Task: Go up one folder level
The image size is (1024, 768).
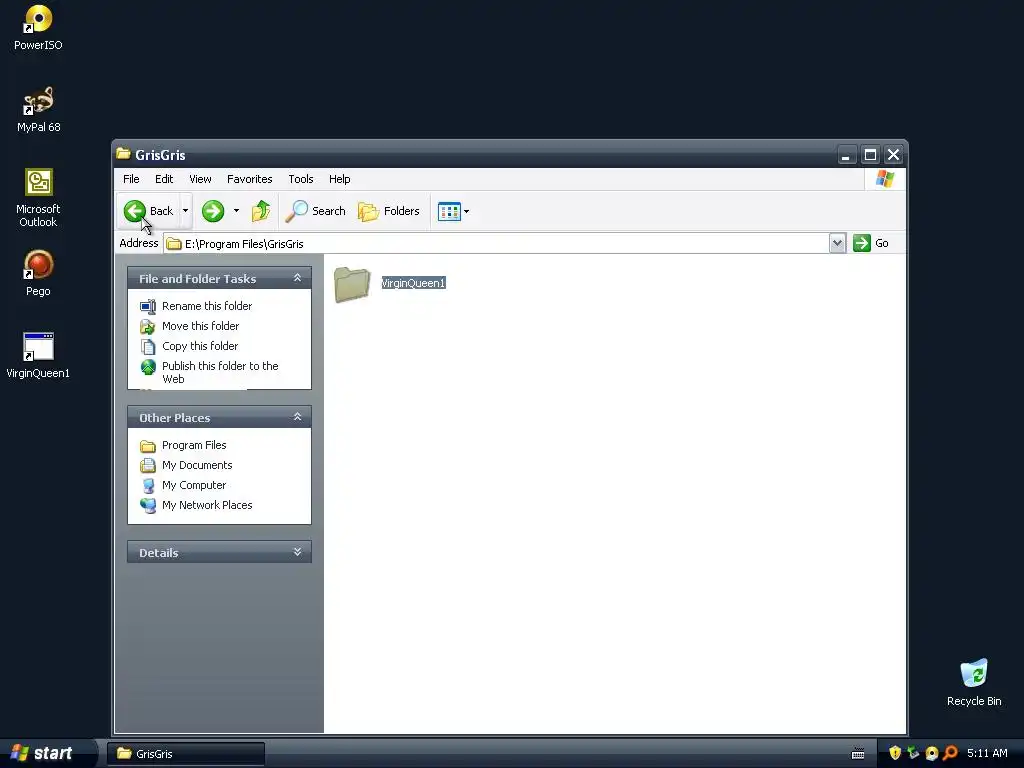Action: (261, 211)
